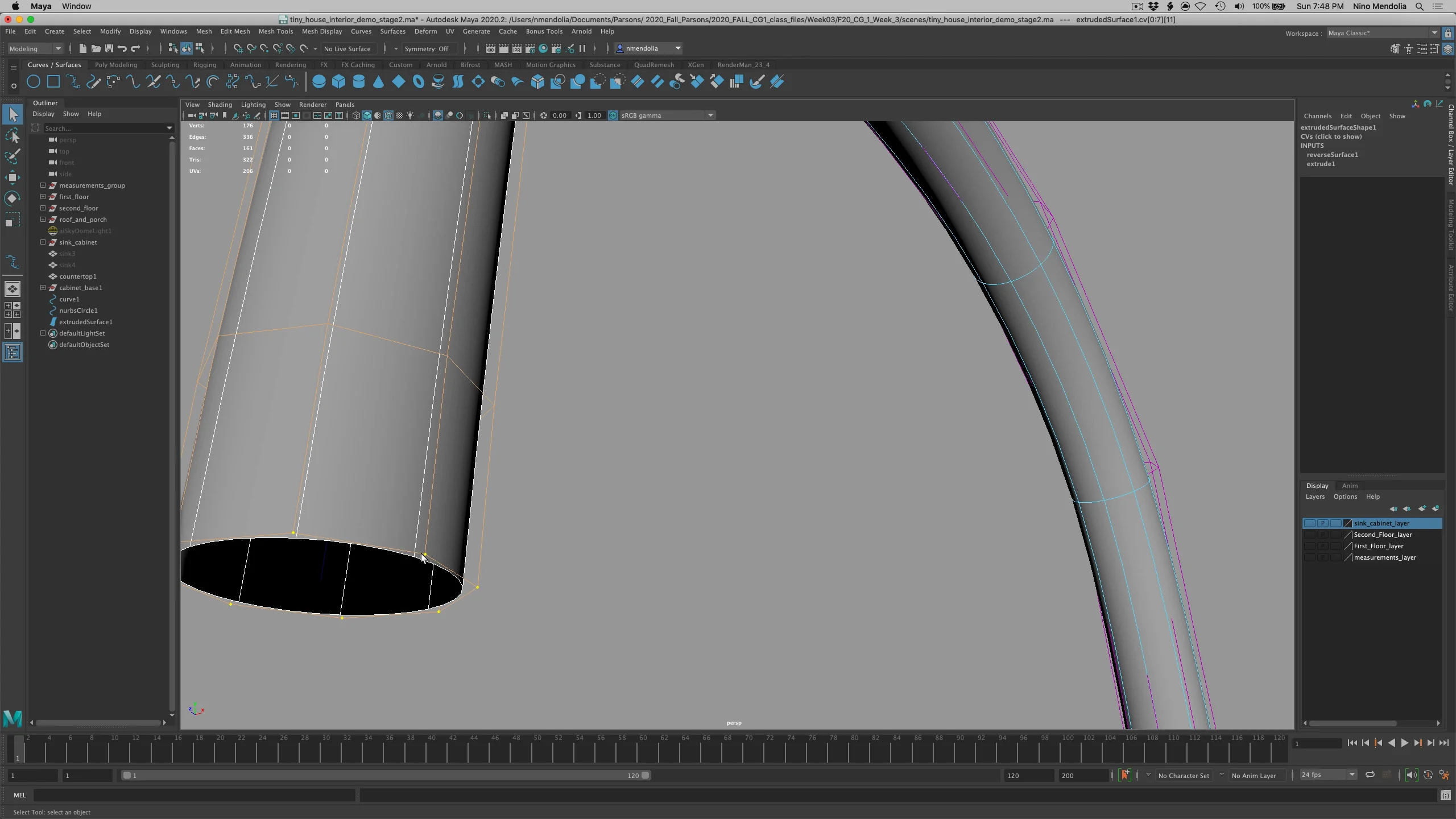Select the Move tool in the toolbox
This screenshot has width=1456, height=819.
point(13,177)
